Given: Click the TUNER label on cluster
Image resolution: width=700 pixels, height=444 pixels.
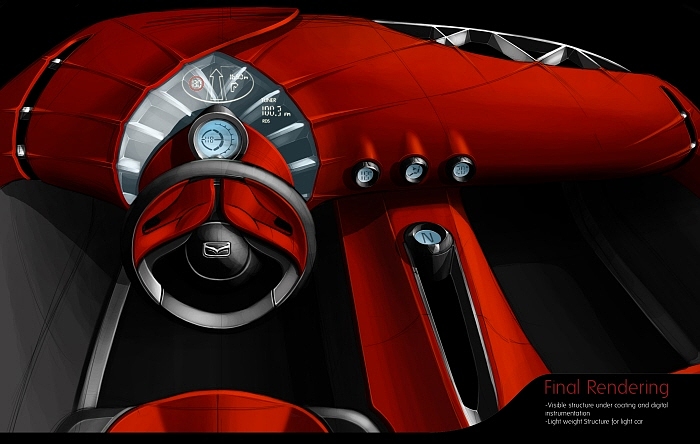Looking at the screenshot, I should [269, 100].
